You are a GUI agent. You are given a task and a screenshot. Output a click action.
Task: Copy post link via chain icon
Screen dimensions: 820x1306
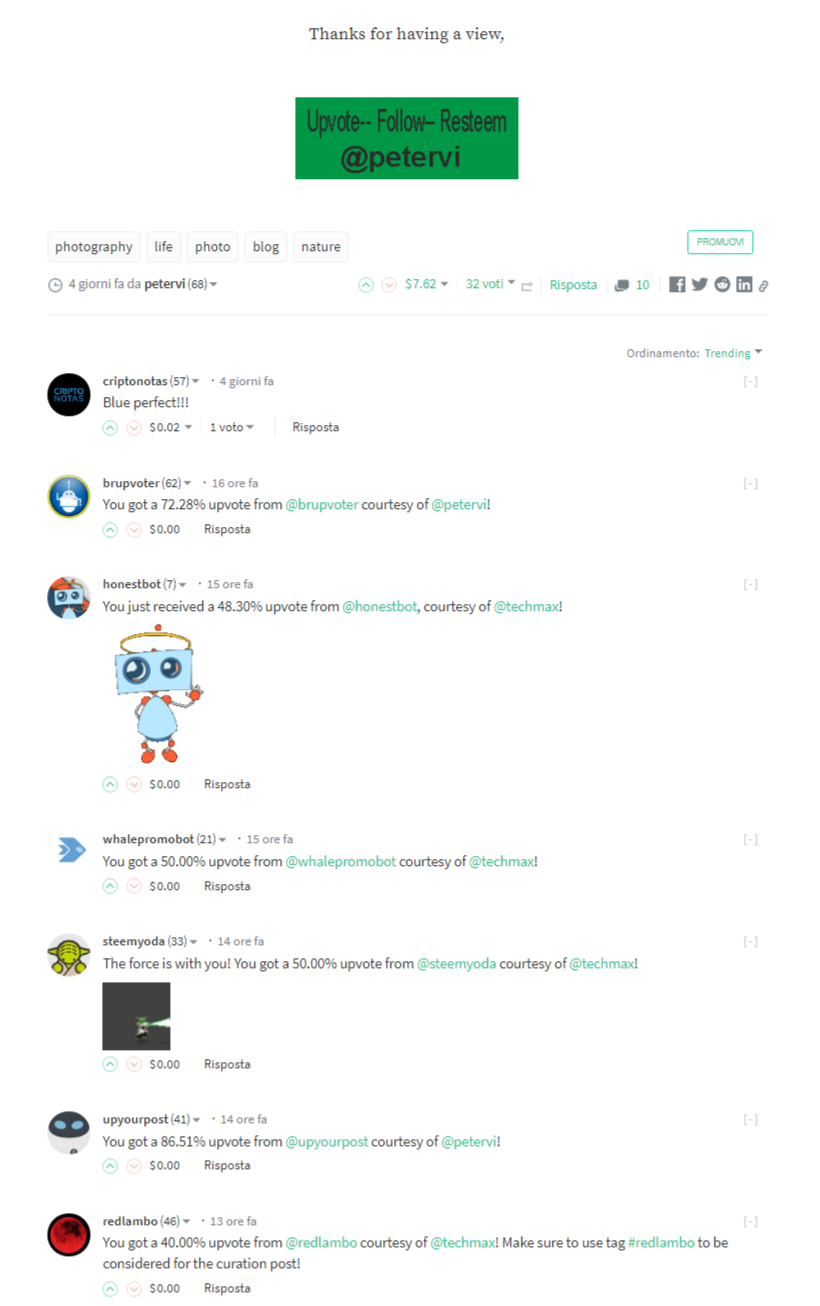[x=763, y=286]
